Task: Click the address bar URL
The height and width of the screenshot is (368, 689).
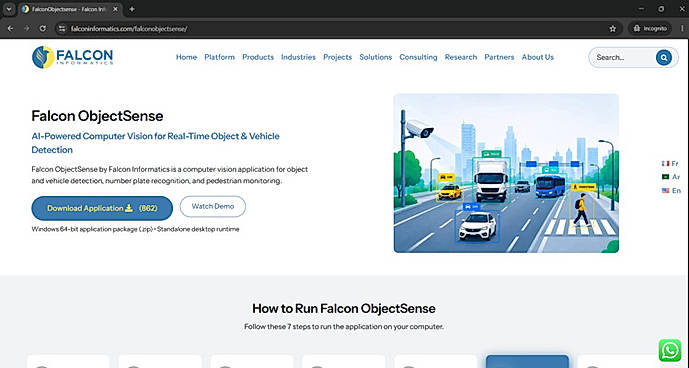Action: (x=129, y=29)
